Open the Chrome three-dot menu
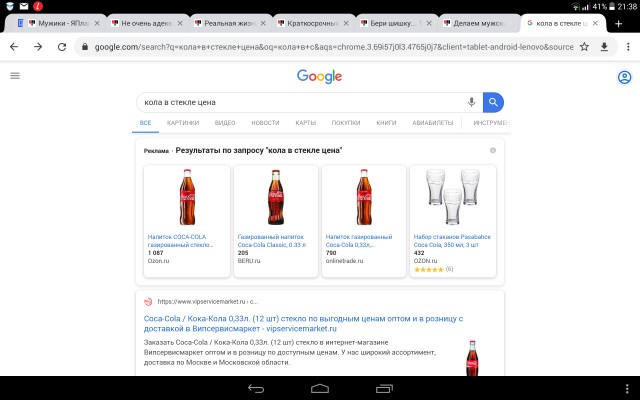 [x=628, y=47]
